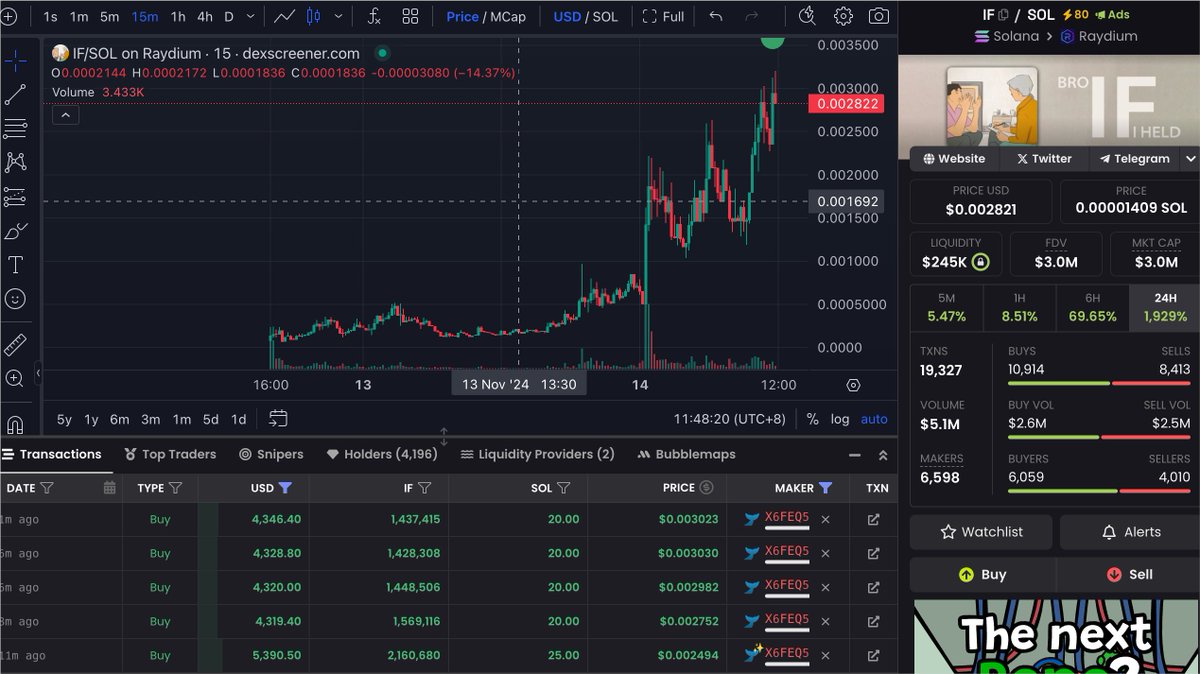Filter transactions by IF amount

424,488
